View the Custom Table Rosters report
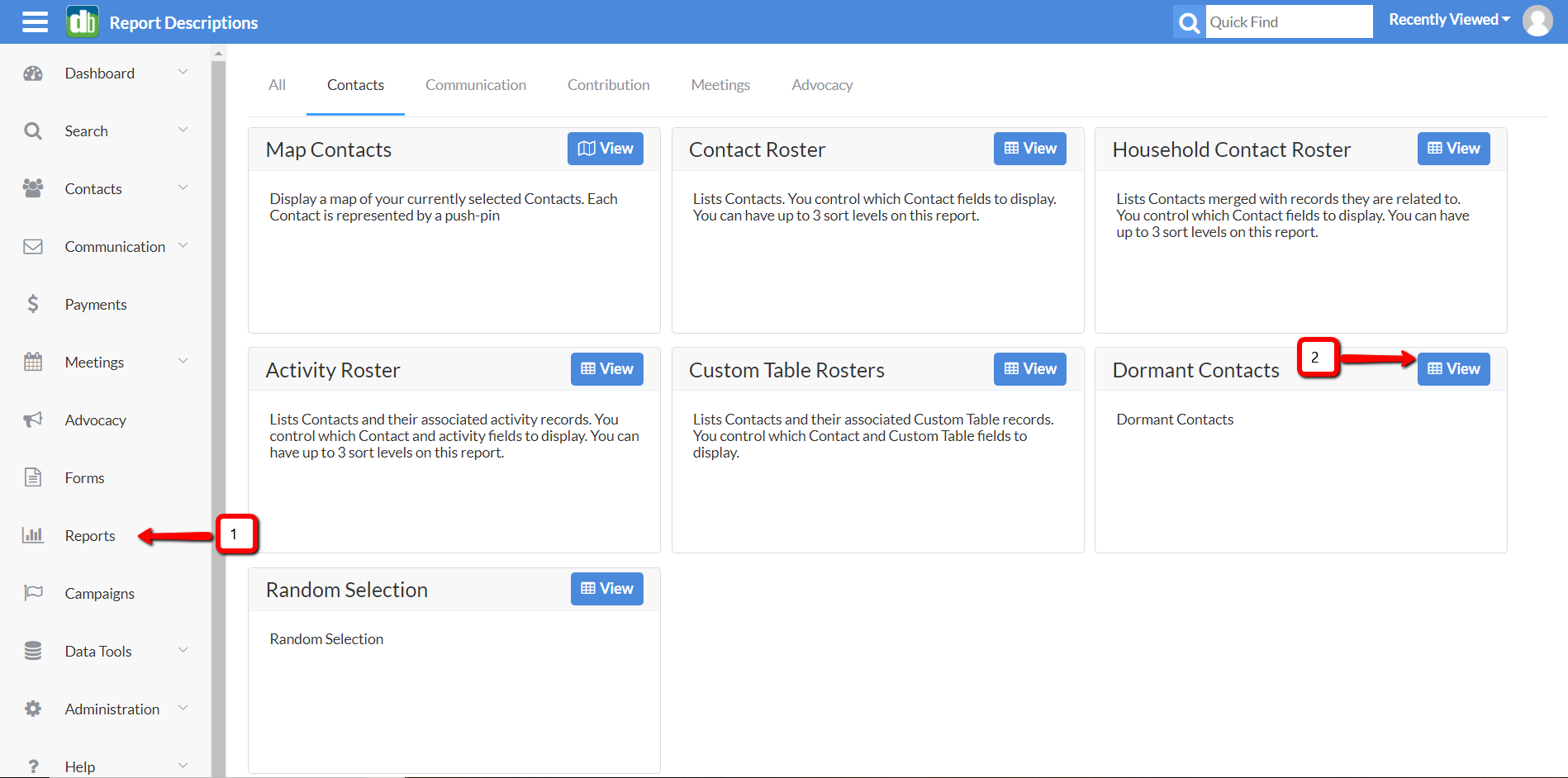 pos(1030,369)
